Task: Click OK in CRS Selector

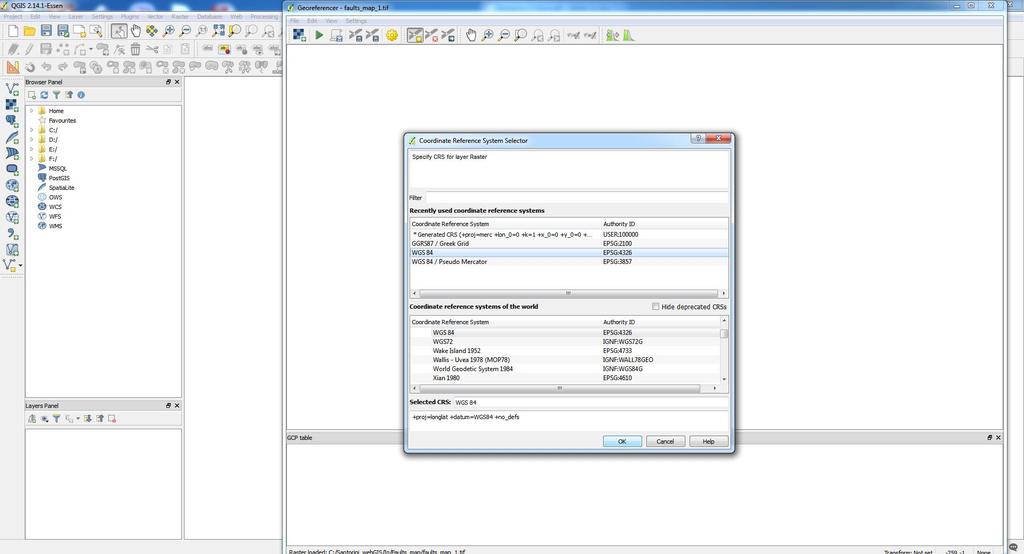Action: 622,442
